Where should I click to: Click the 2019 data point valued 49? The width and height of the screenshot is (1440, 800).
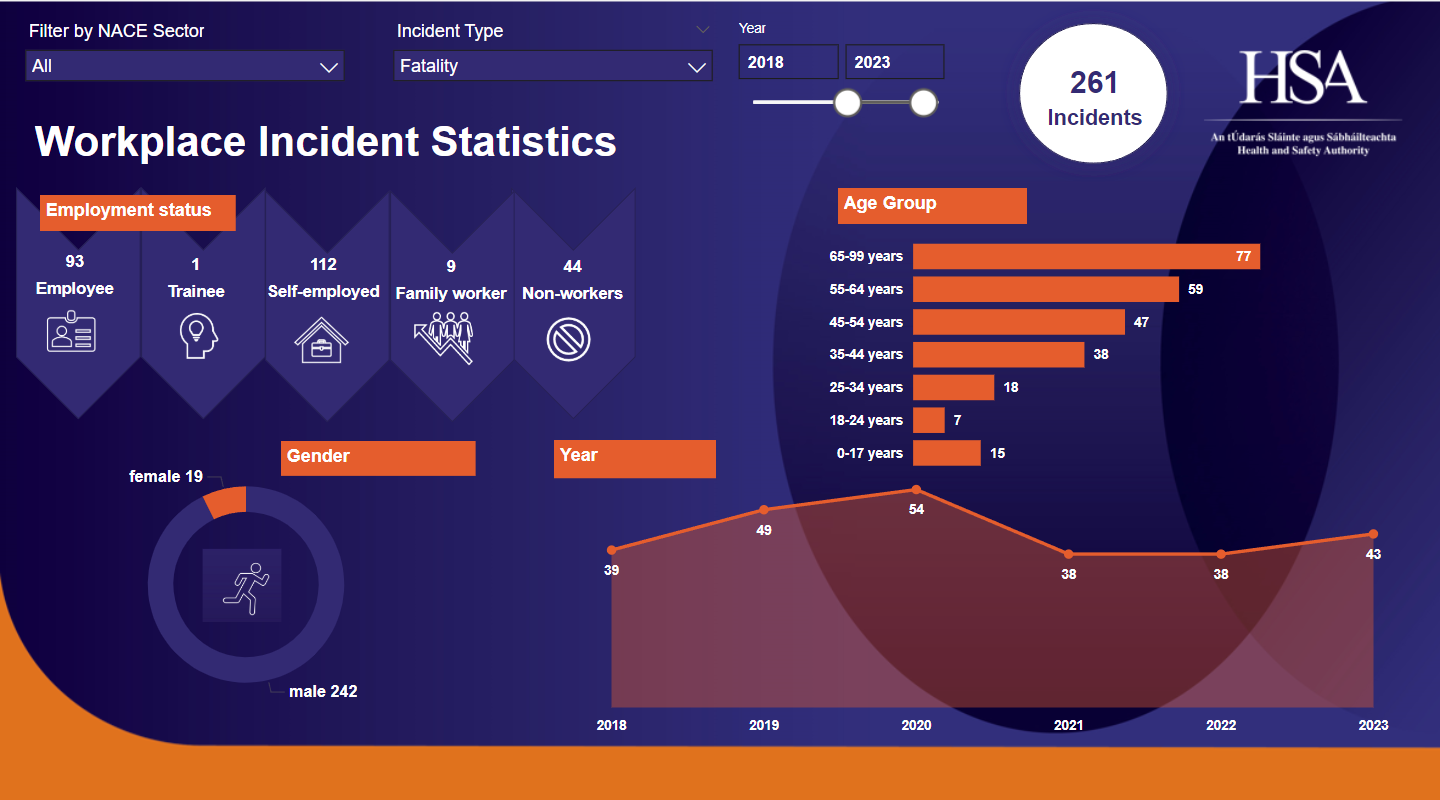click(x=764, y=510)
